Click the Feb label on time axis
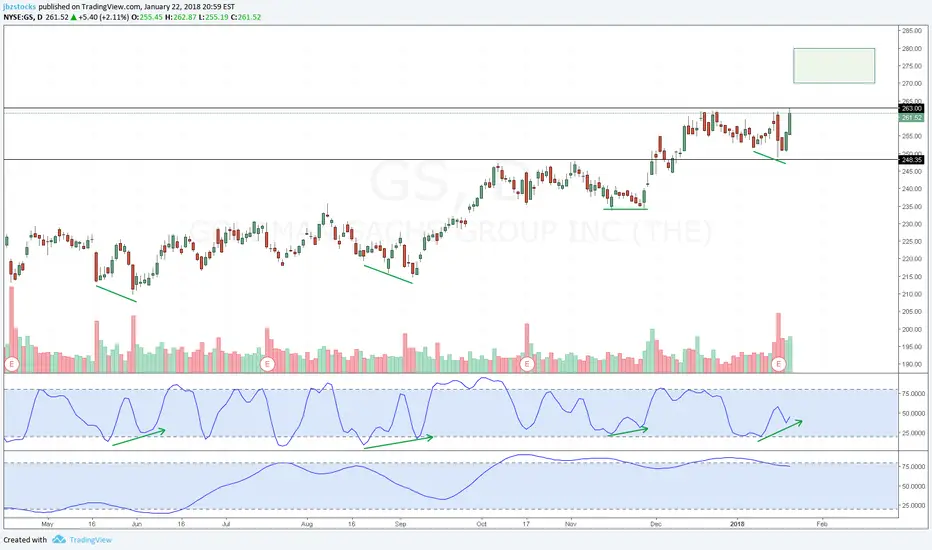 point(822,524)
